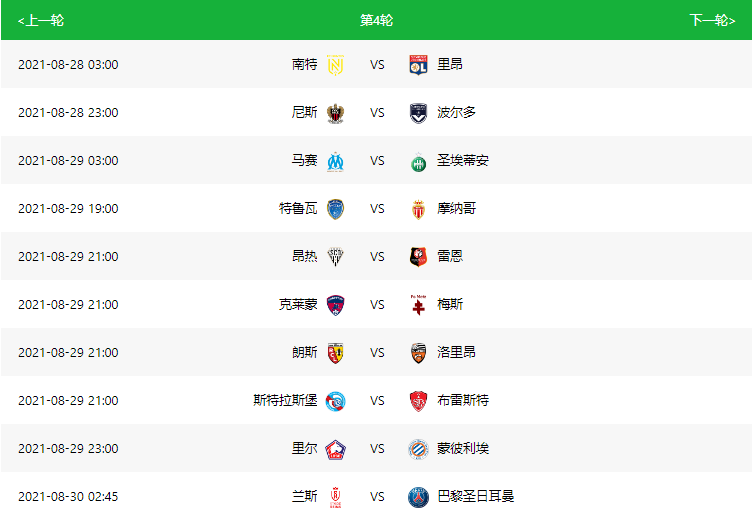Select the Paris Saint-Germain crest
752x518 pixels.
tap(418, 497)
